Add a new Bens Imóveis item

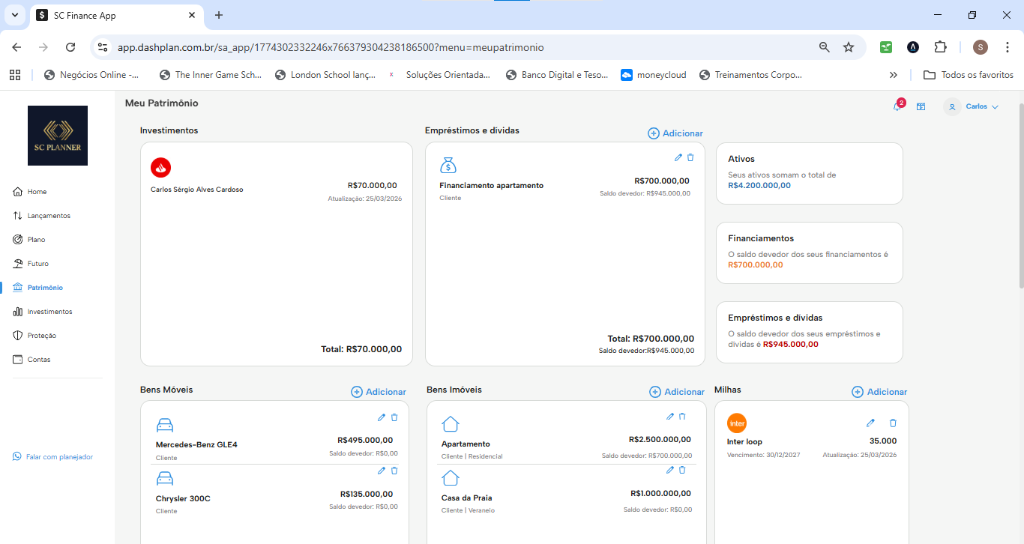click(677, 392)
